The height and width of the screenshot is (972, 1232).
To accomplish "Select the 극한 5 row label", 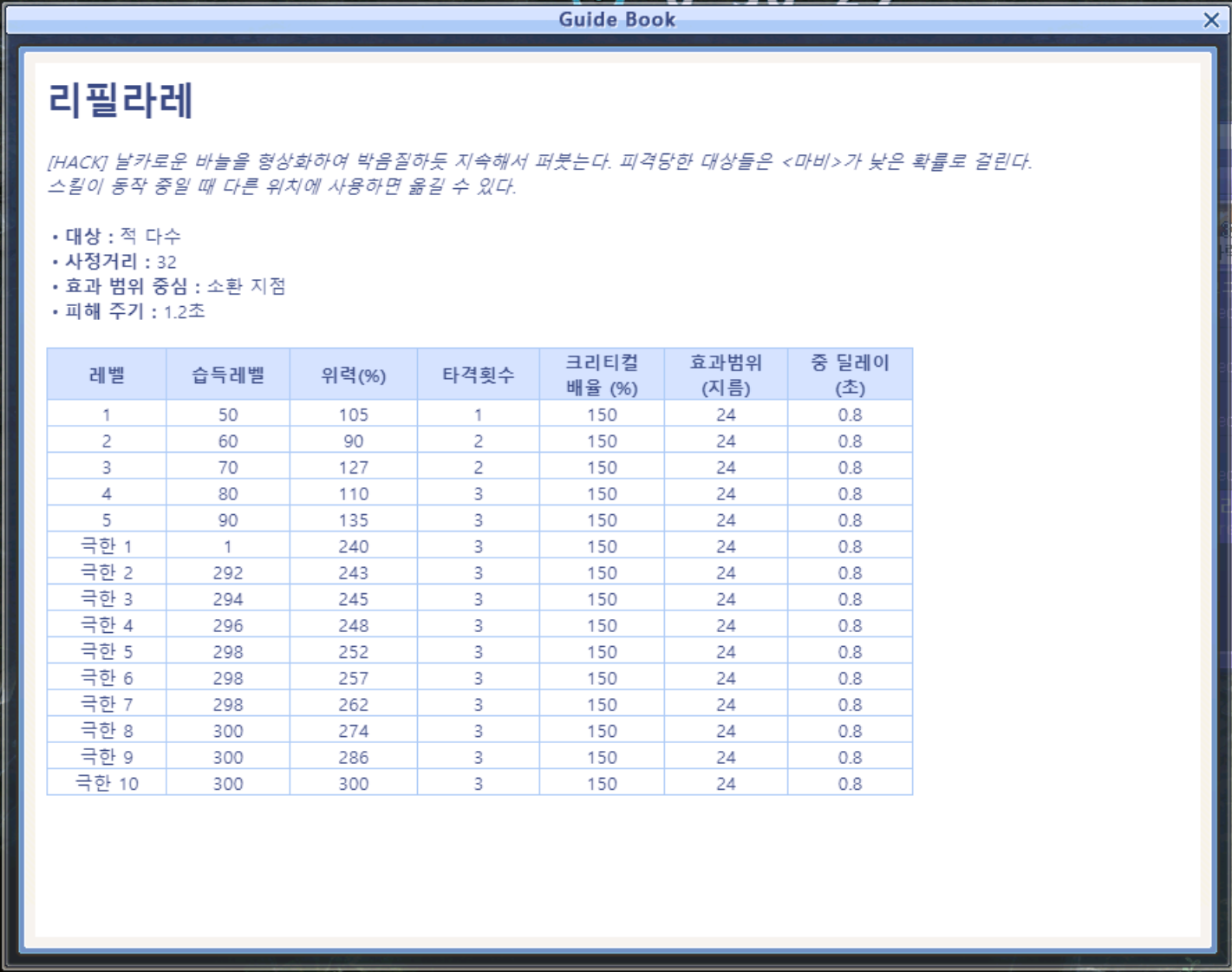I will pyautogui.click(x=107, y=652).
